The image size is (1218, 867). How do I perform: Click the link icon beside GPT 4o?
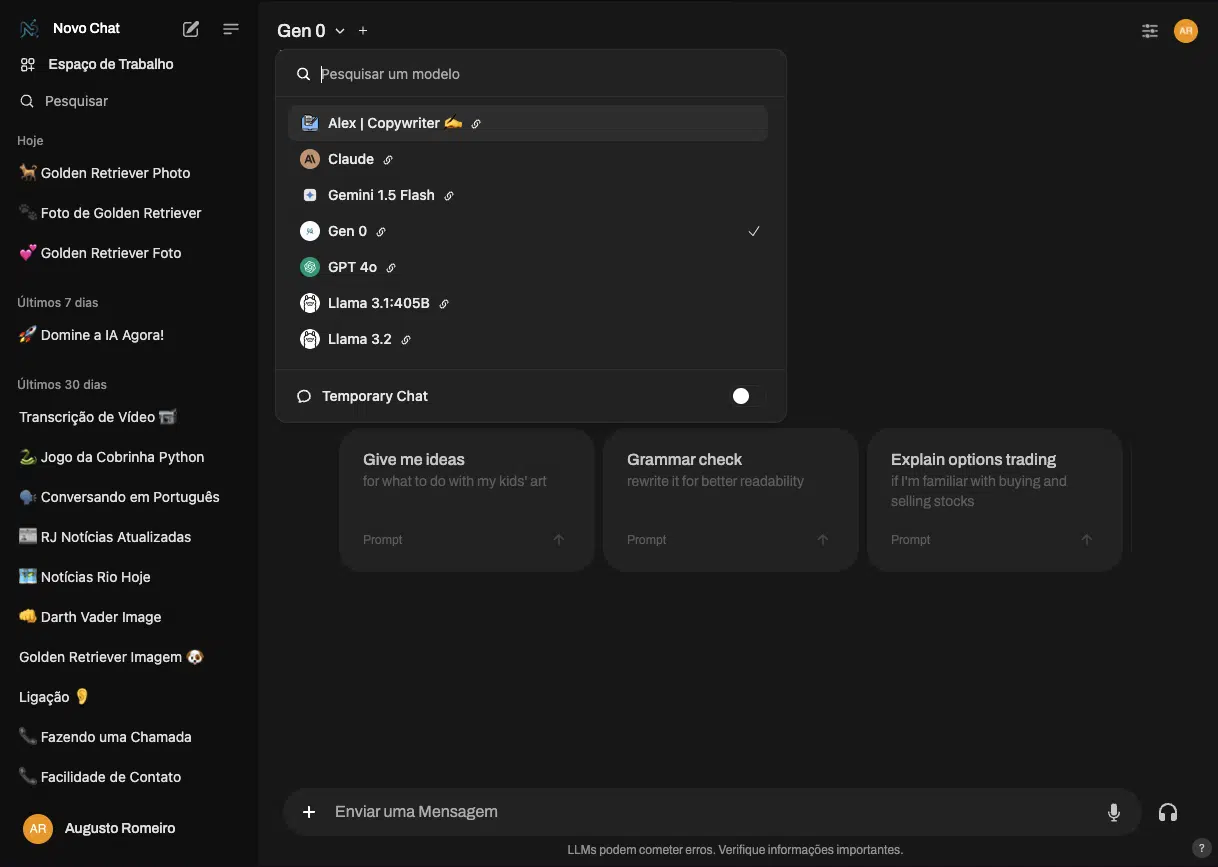391,268
